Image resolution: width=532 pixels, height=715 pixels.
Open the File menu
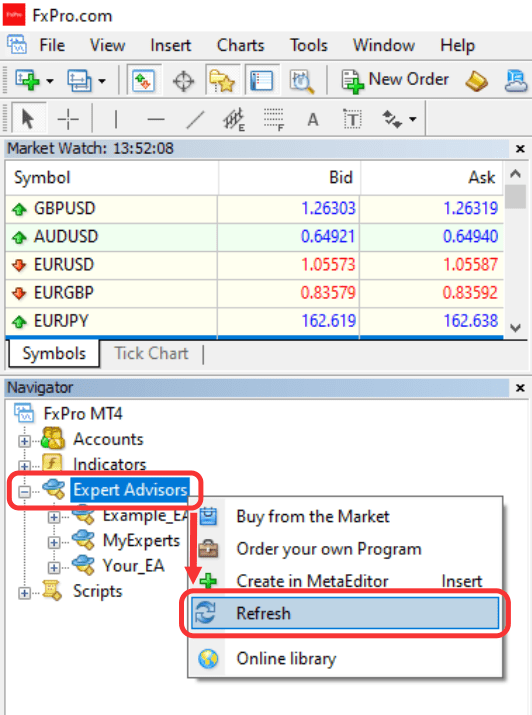point(52,46)
